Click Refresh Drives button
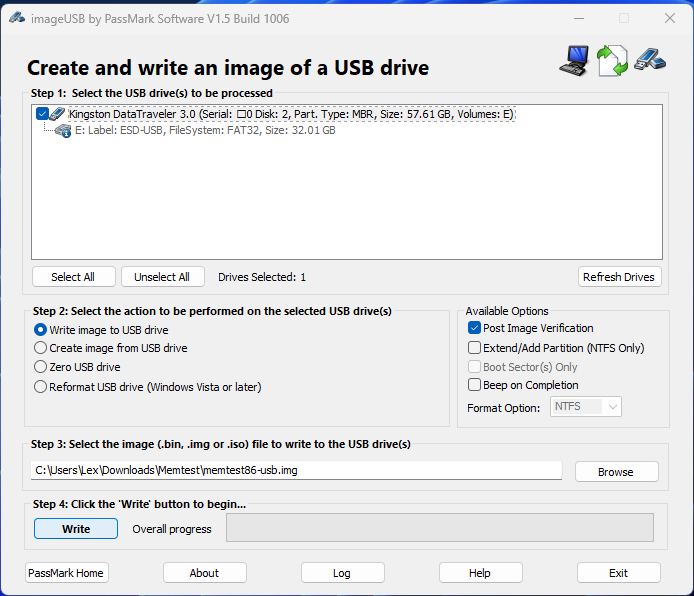The image size is (694, 596). click(x=619, y=277)
